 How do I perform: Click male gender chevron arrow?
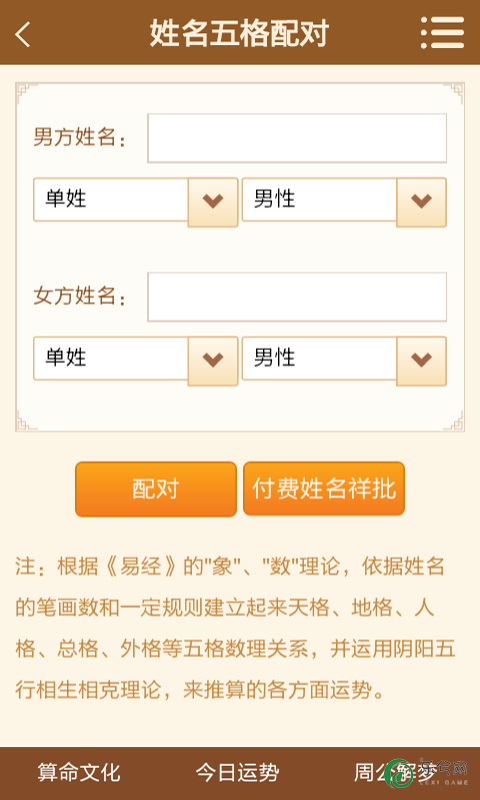421,202
